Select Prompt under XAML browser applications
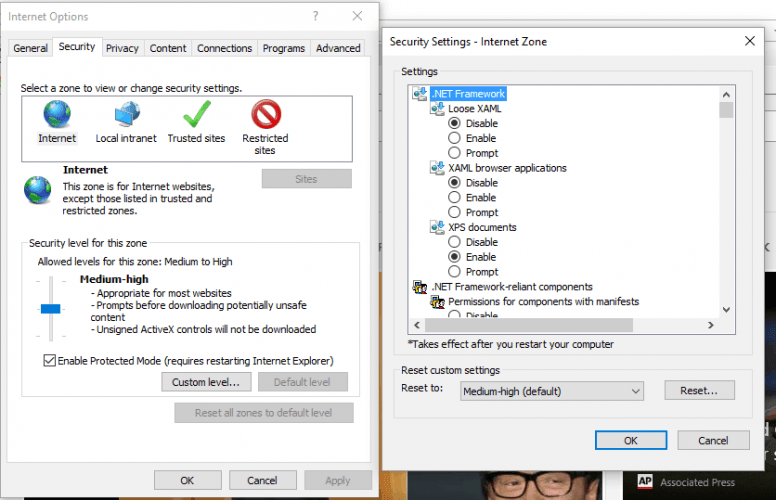Screen dimensions: 776x500 click(454, 212)
